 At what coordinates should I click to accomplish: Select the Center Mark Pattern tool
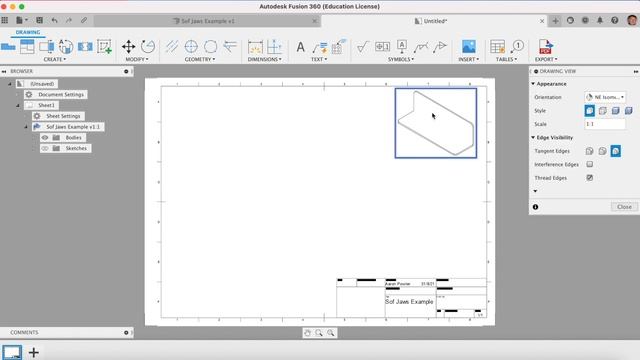211,47
